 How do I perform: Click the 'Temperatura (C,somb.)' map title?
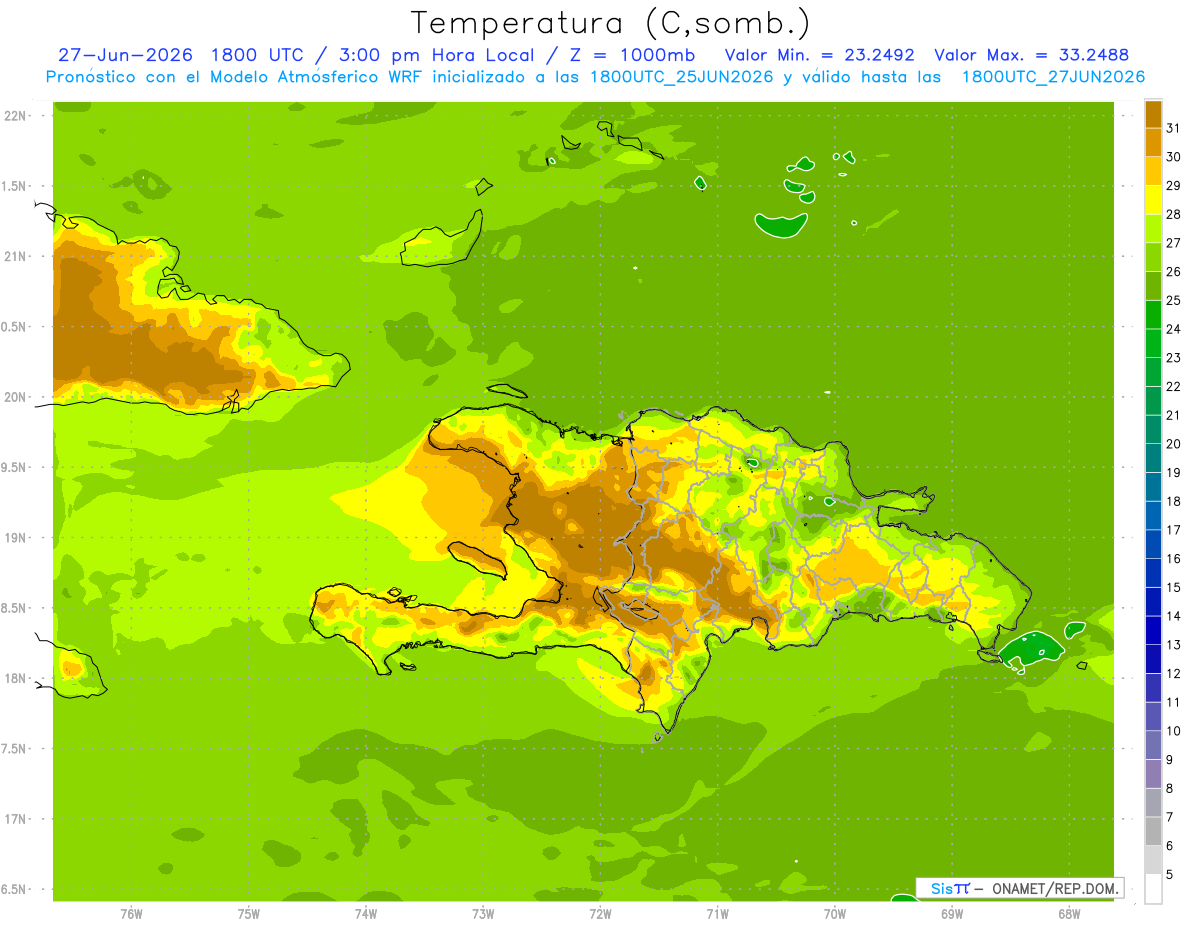tap(611, 23)
